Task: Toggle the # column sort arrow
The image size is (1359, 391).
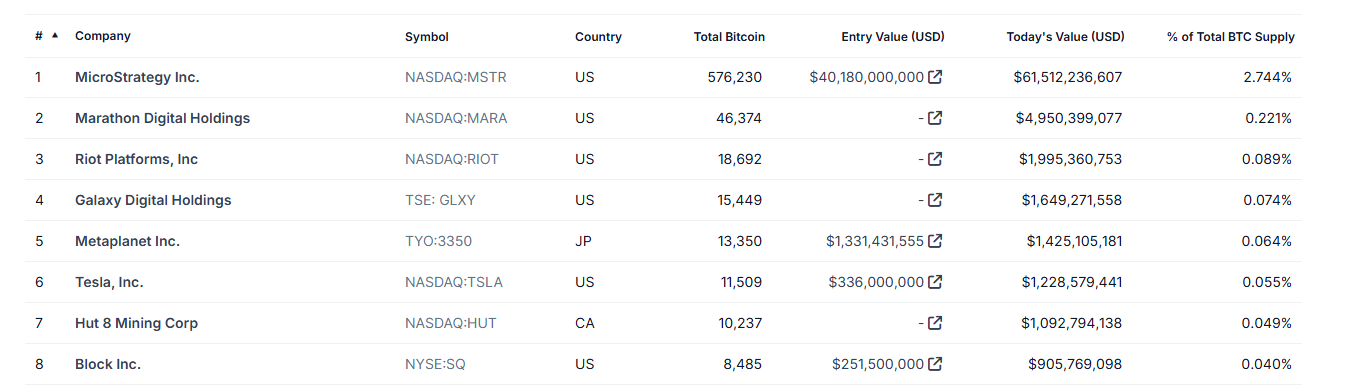Action: [x=54, y=35]
